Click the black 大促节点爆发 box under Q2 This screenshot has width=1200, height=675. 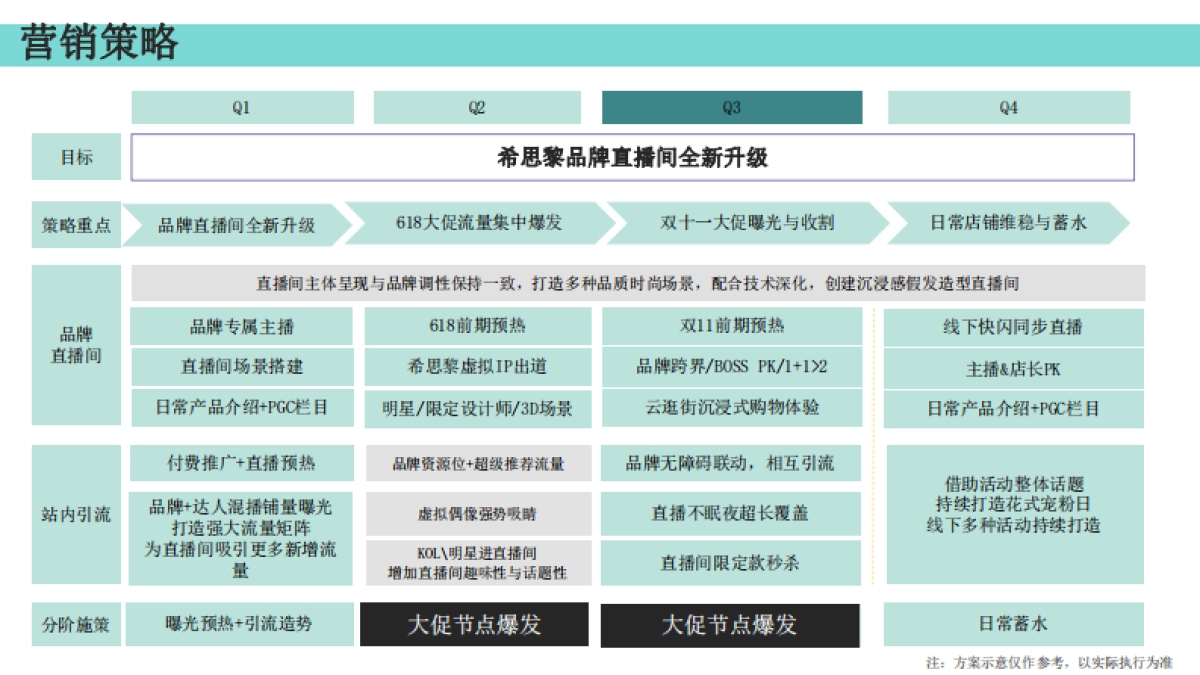tap(477, 624)
